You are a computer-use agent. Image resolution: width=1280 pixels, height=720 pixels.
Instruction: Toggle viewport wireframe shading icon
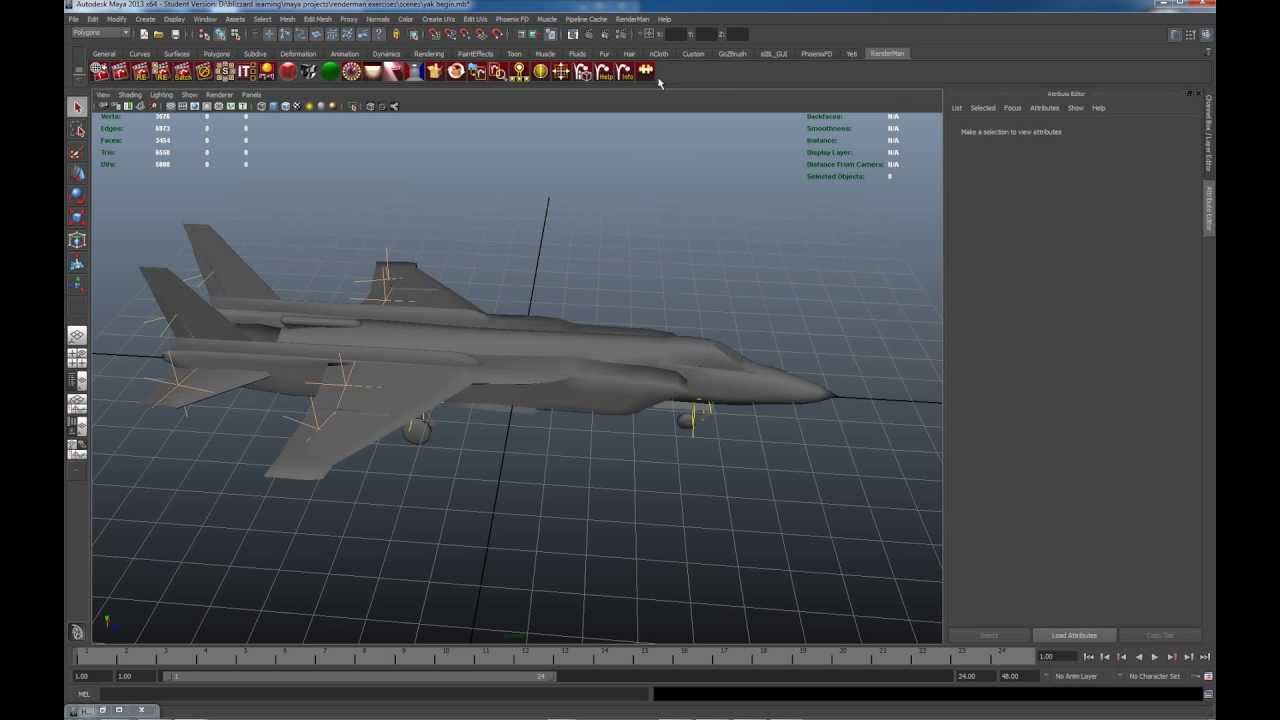261,106
